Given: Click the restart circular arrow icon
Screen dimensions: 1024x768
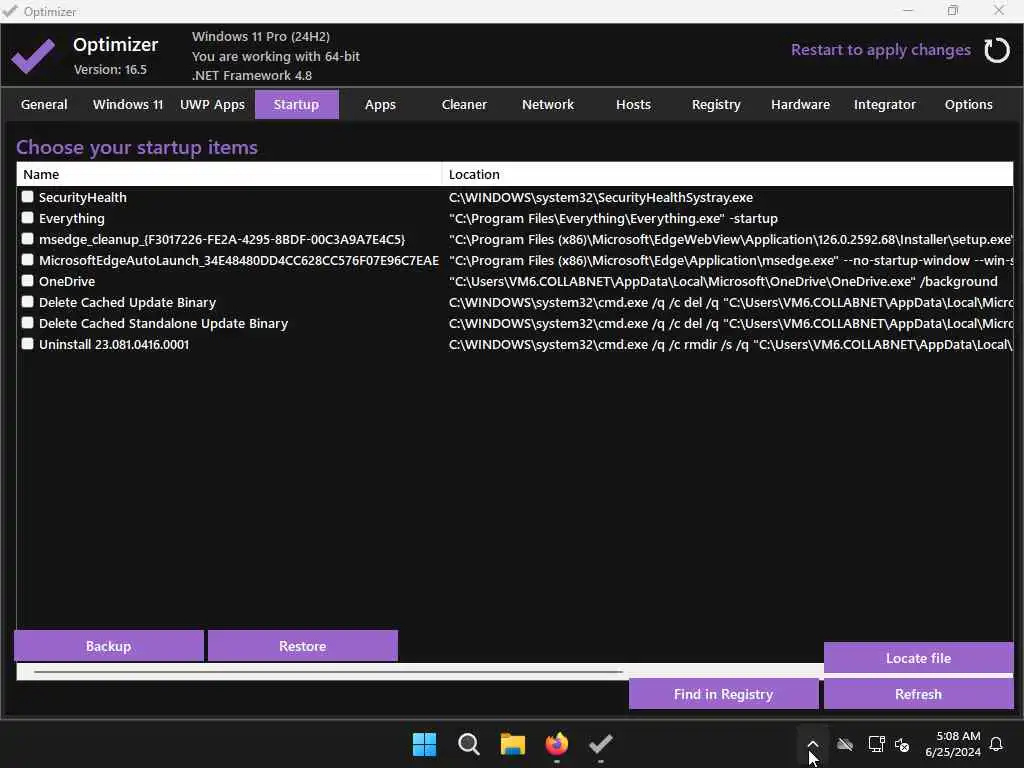Looking at the screenshot, I should 997,50.
